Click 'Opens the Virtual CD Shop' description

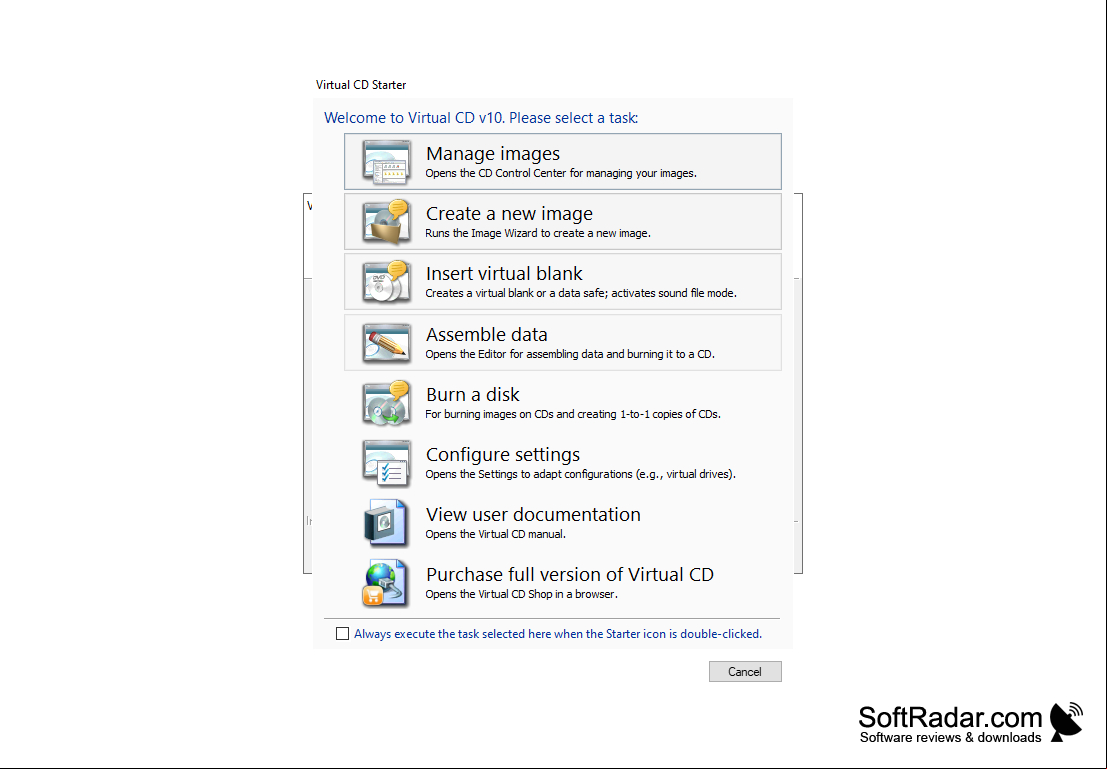(x=521, y=594)
